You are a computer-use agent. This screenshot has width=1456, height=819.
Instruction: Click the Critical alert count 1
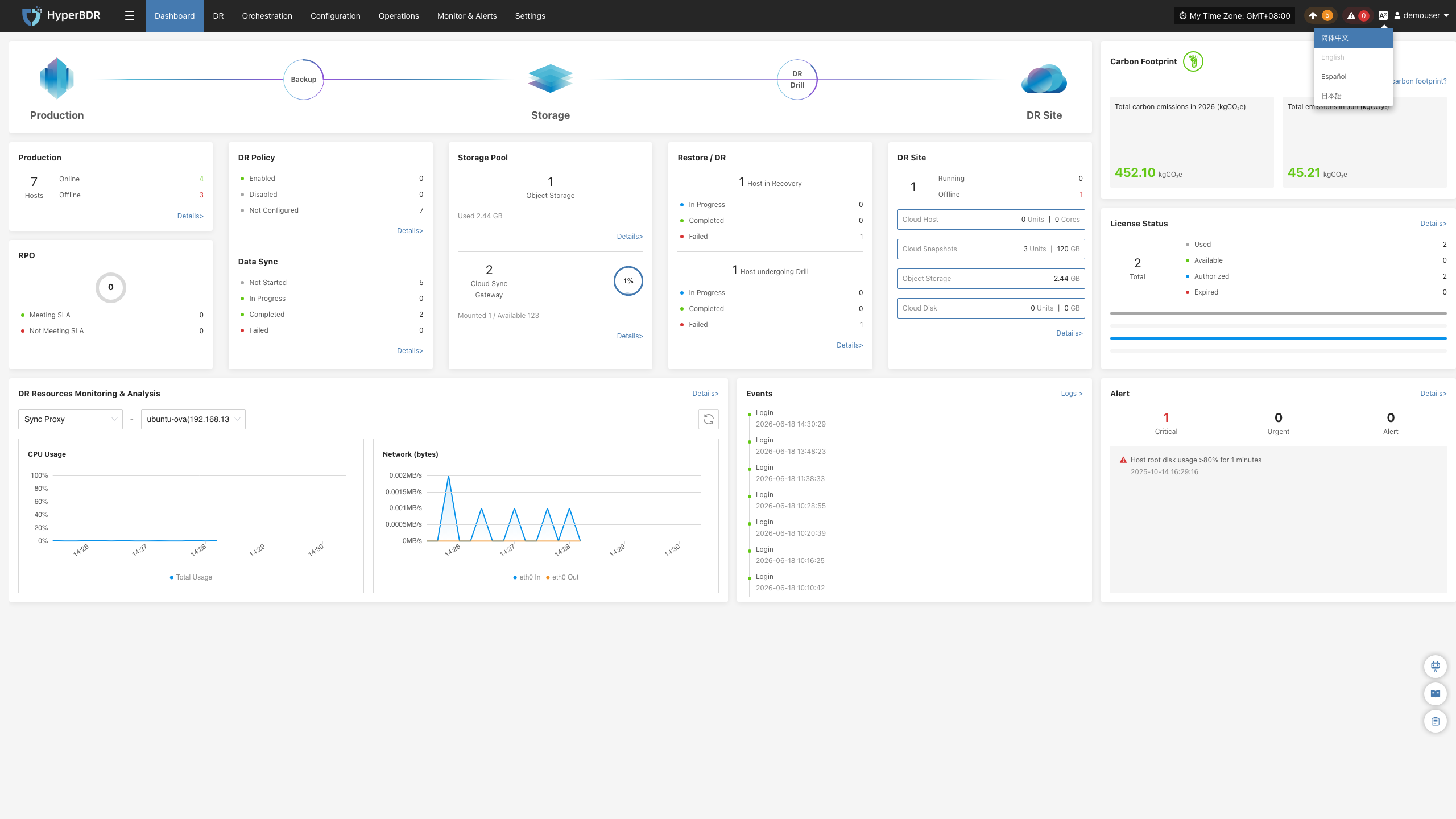click(x=1166, y=417)
